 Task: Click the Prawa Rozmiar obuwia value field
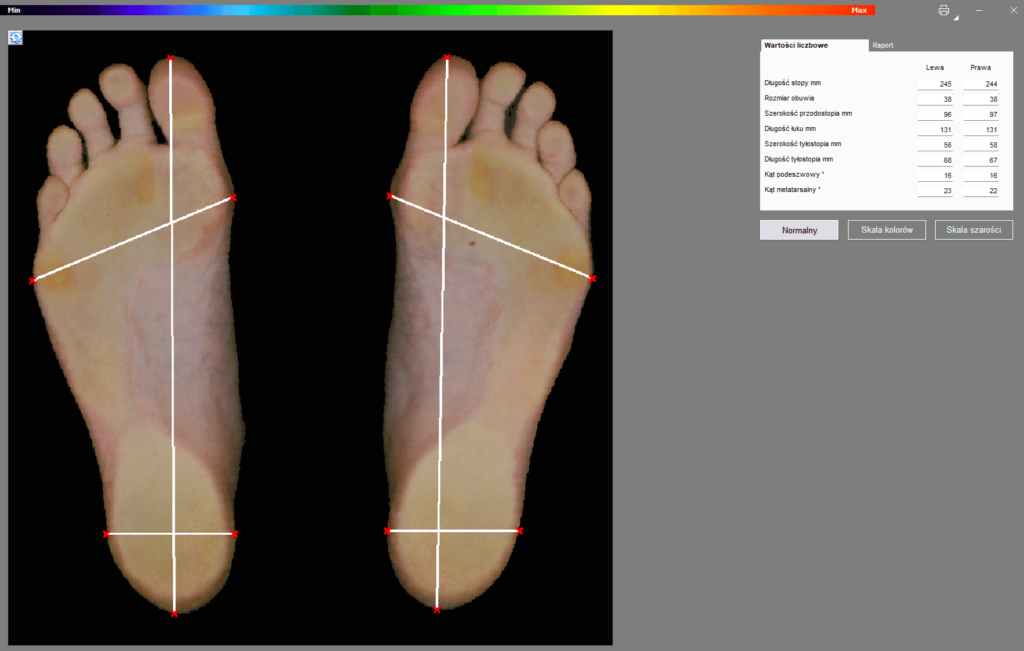tap(980, 99)
